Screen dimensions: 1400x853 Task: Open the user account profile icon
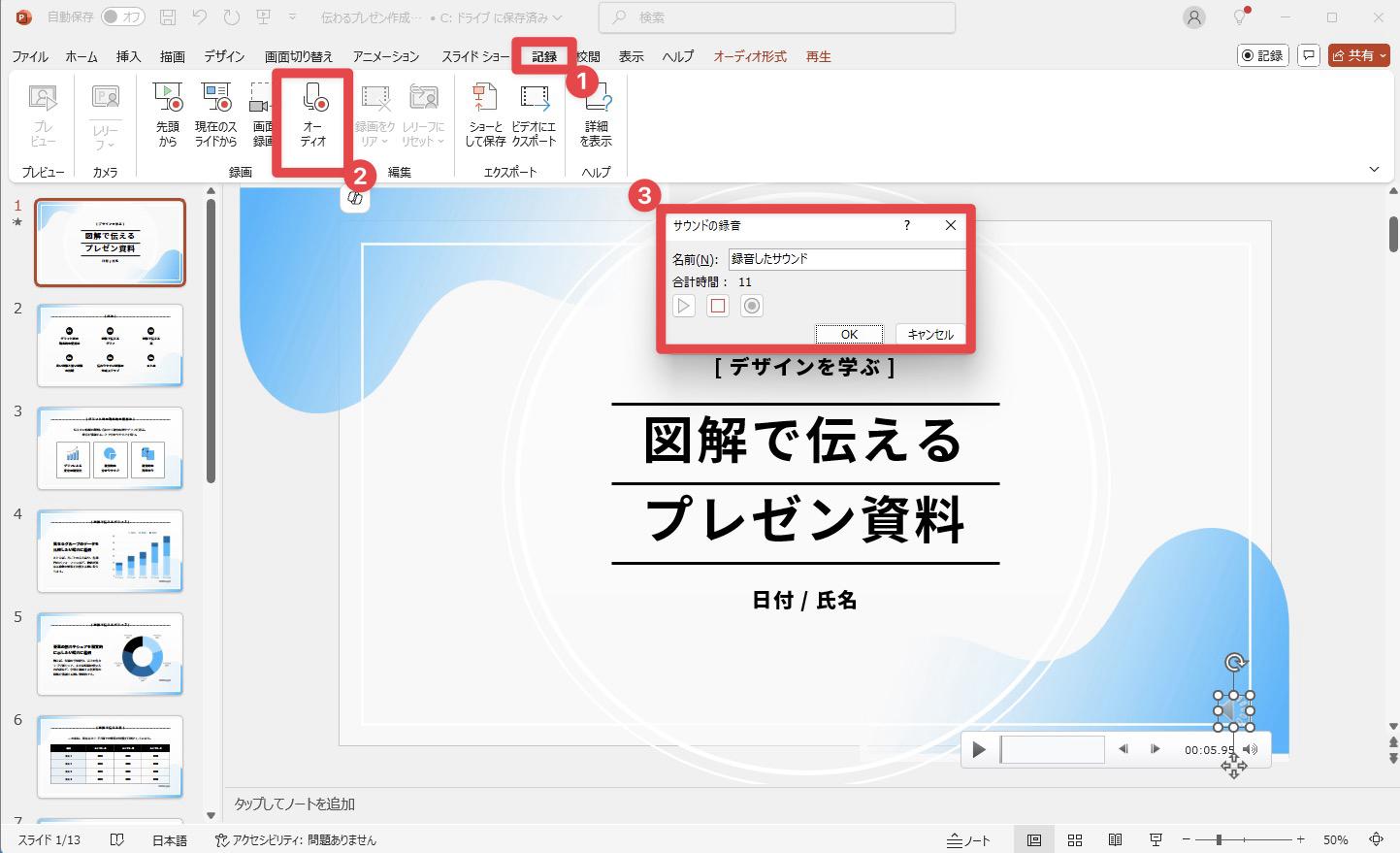tap(1194, 17)
